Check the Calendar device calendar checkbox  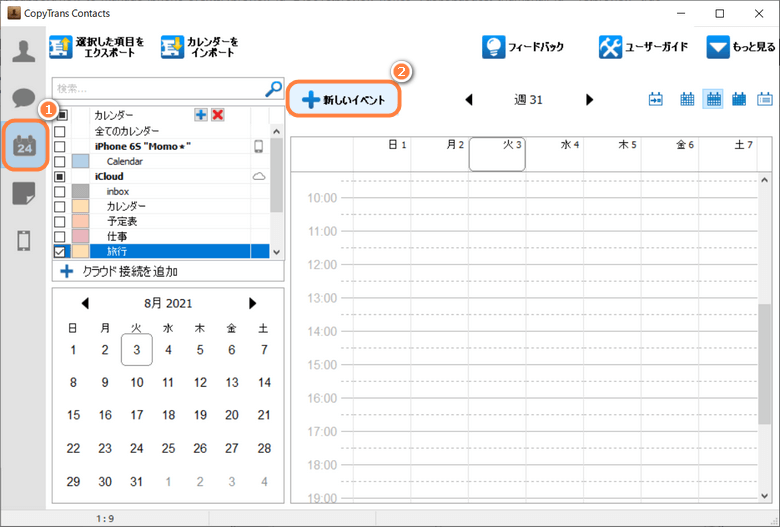(x=60, y=161)
